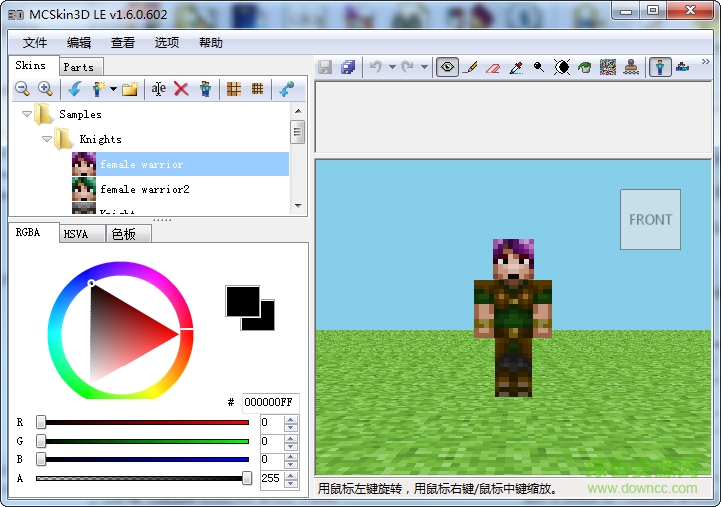The height and width of the screenshot is (507, 721).
Task: Click the hex color input field
Action: tap(269, 402)
